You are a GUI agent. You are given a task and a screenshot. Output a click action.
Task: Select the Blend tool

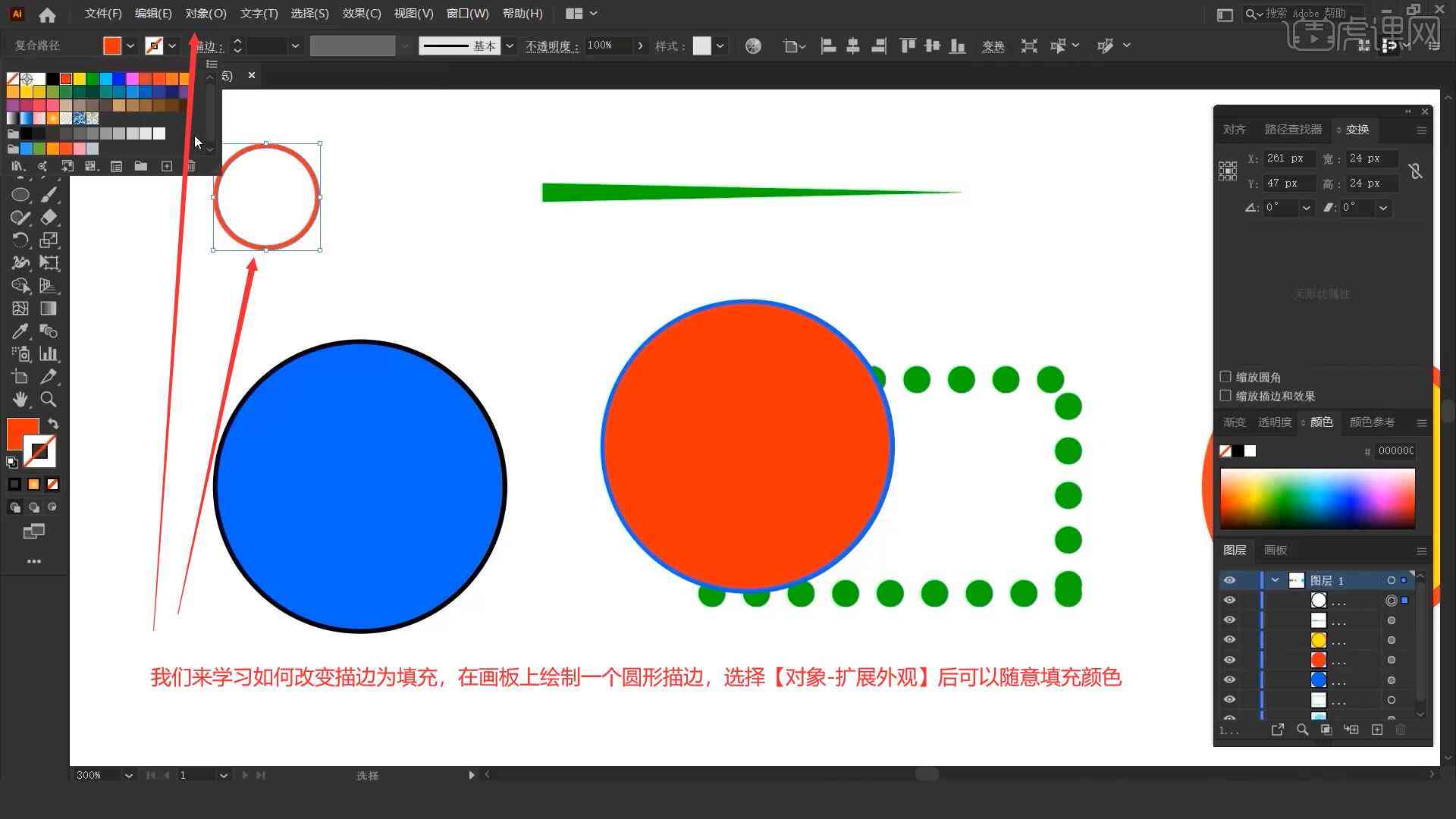pyautogui.click(x=49, y=331)
